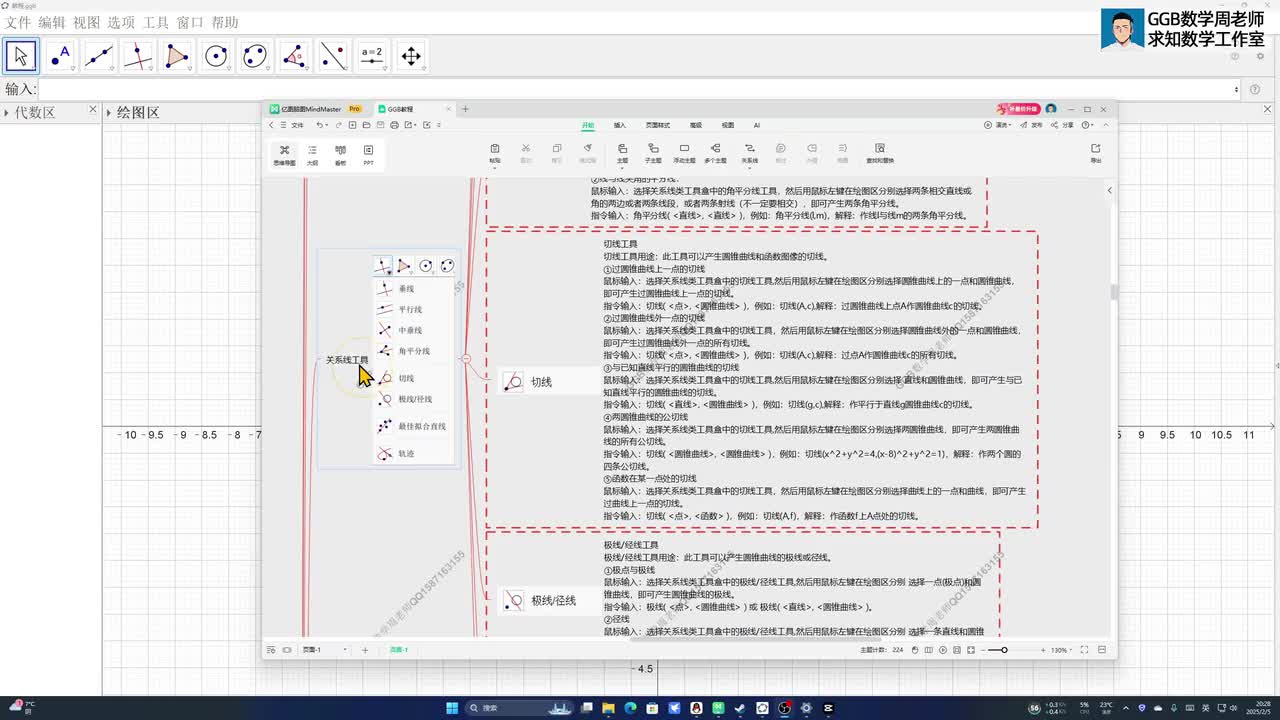Select the 切线 topic node
This screenshot has width=1280, height=720.
541,381
